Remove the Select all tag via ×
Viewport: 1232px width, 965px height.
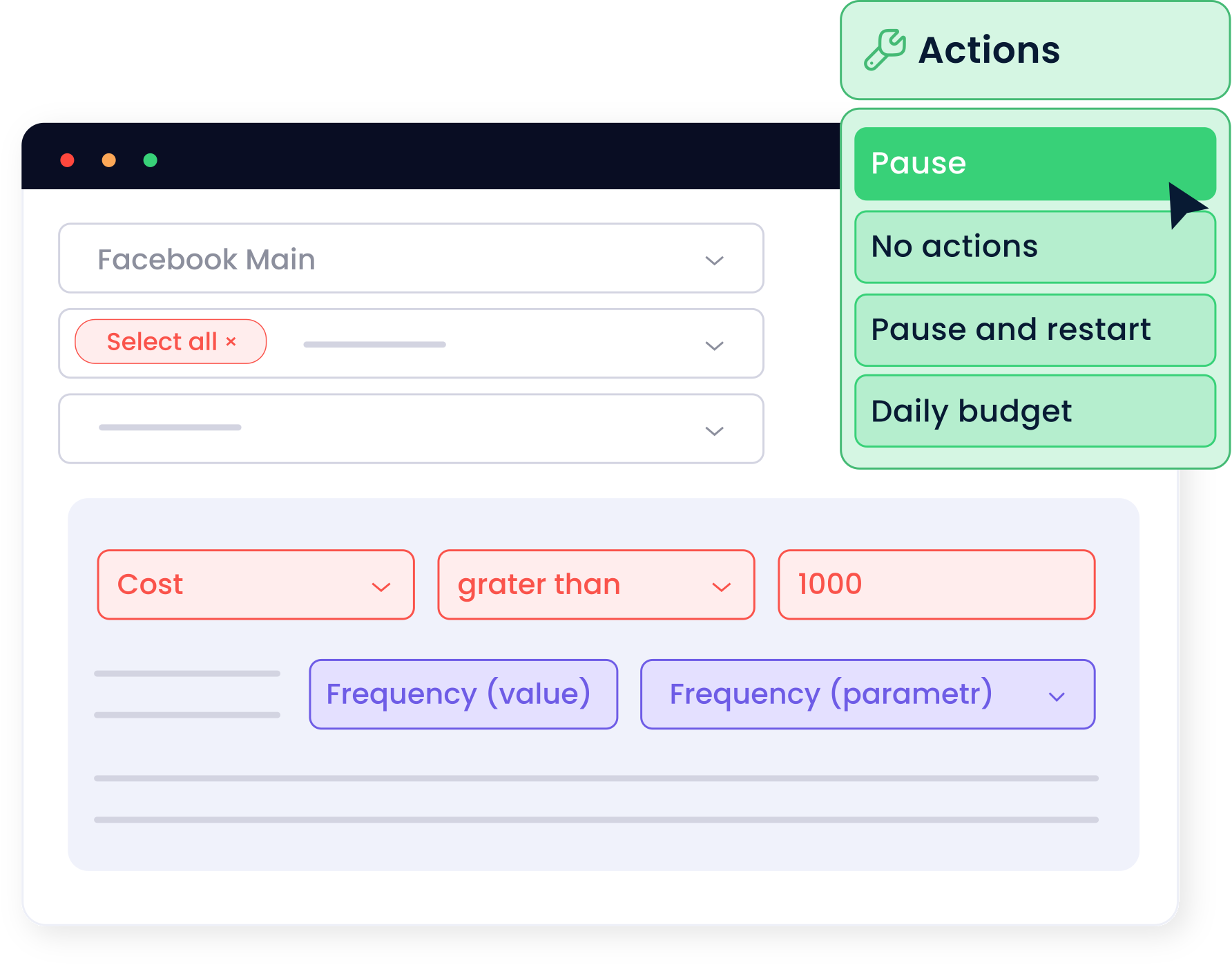231,341
